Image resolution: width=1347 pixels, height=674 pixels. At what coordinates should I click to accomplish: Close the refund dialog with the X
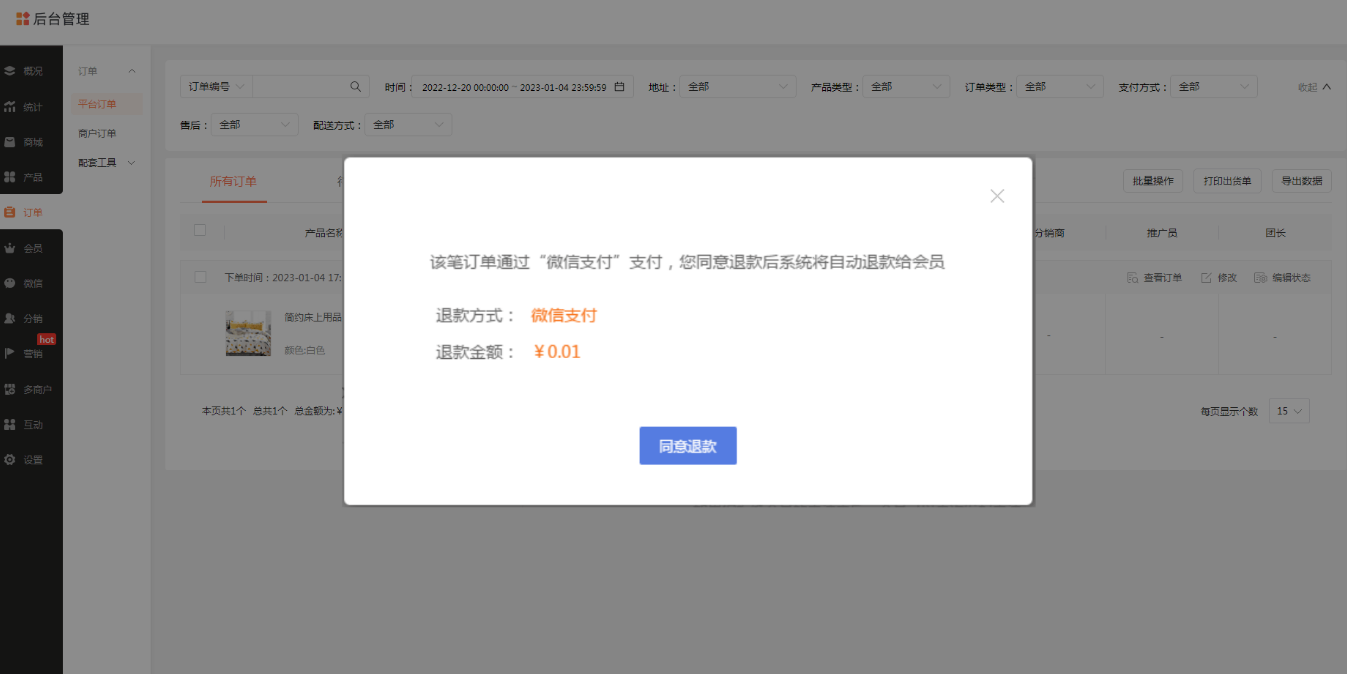click(x=997, y=196)
